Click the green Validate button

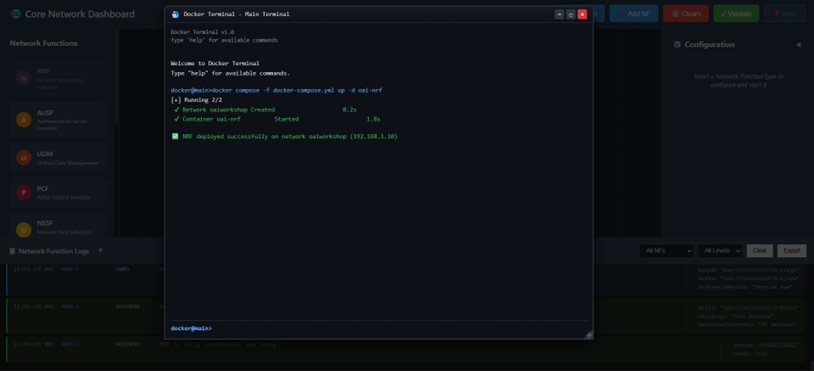736,13
